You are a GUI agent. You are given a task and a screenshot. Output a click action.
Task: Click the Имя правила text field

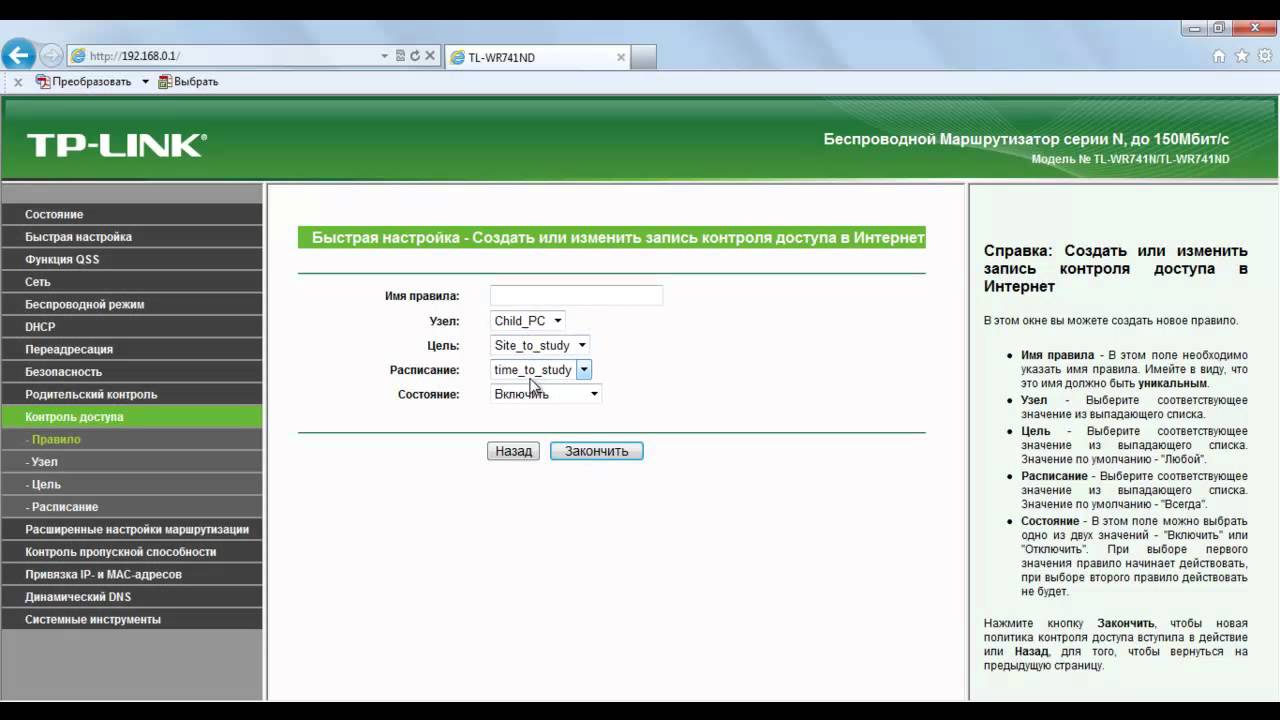[576, 295]
